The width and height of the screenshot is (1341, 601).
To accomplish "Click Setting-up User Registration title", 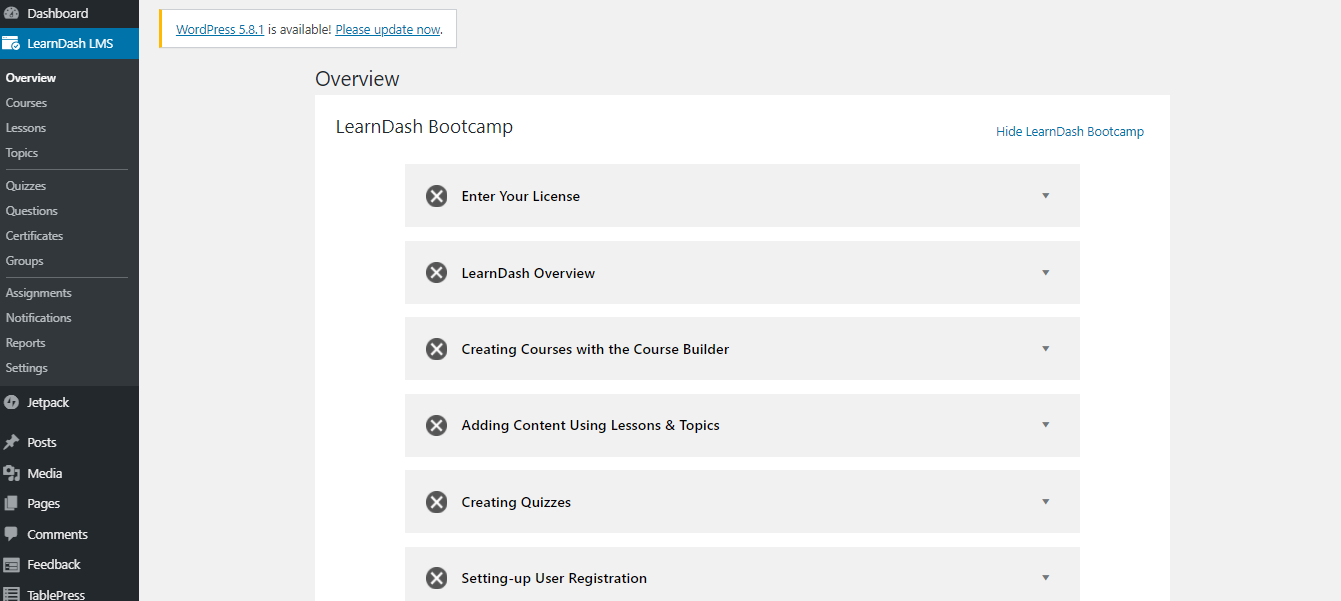I will pyautogui.click(x=554, y=578).
